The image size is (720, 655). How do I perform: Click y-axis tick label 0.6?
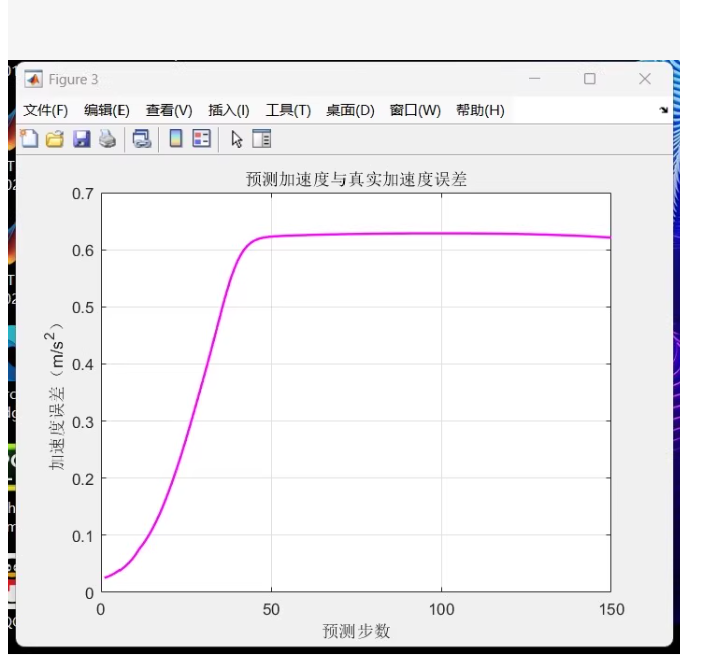tap(83, 251)
